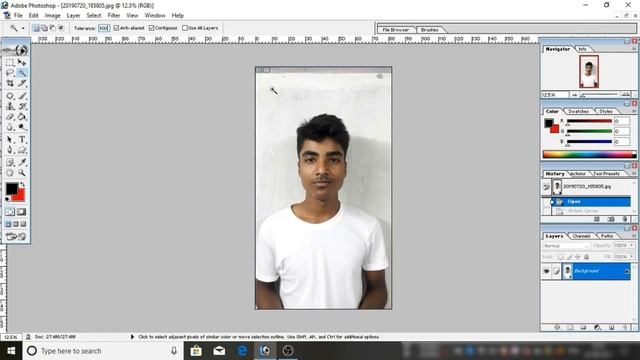Delete current state in History panel
The width and height of the screenshot is (640, 360).
point(624,219)
